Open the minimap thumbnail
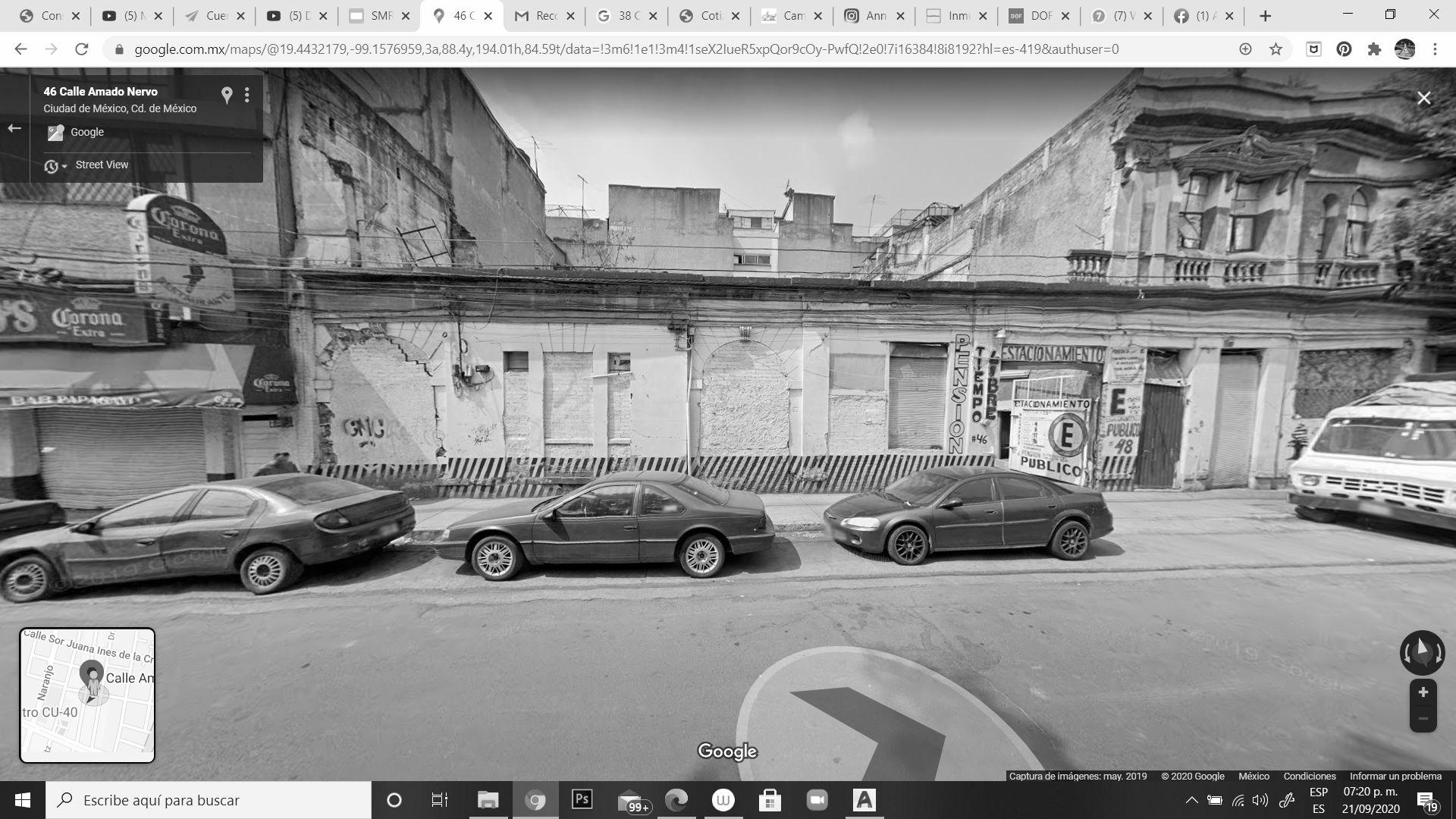The width and height of the screenshot is (1456, 819). tap(87, 695)
